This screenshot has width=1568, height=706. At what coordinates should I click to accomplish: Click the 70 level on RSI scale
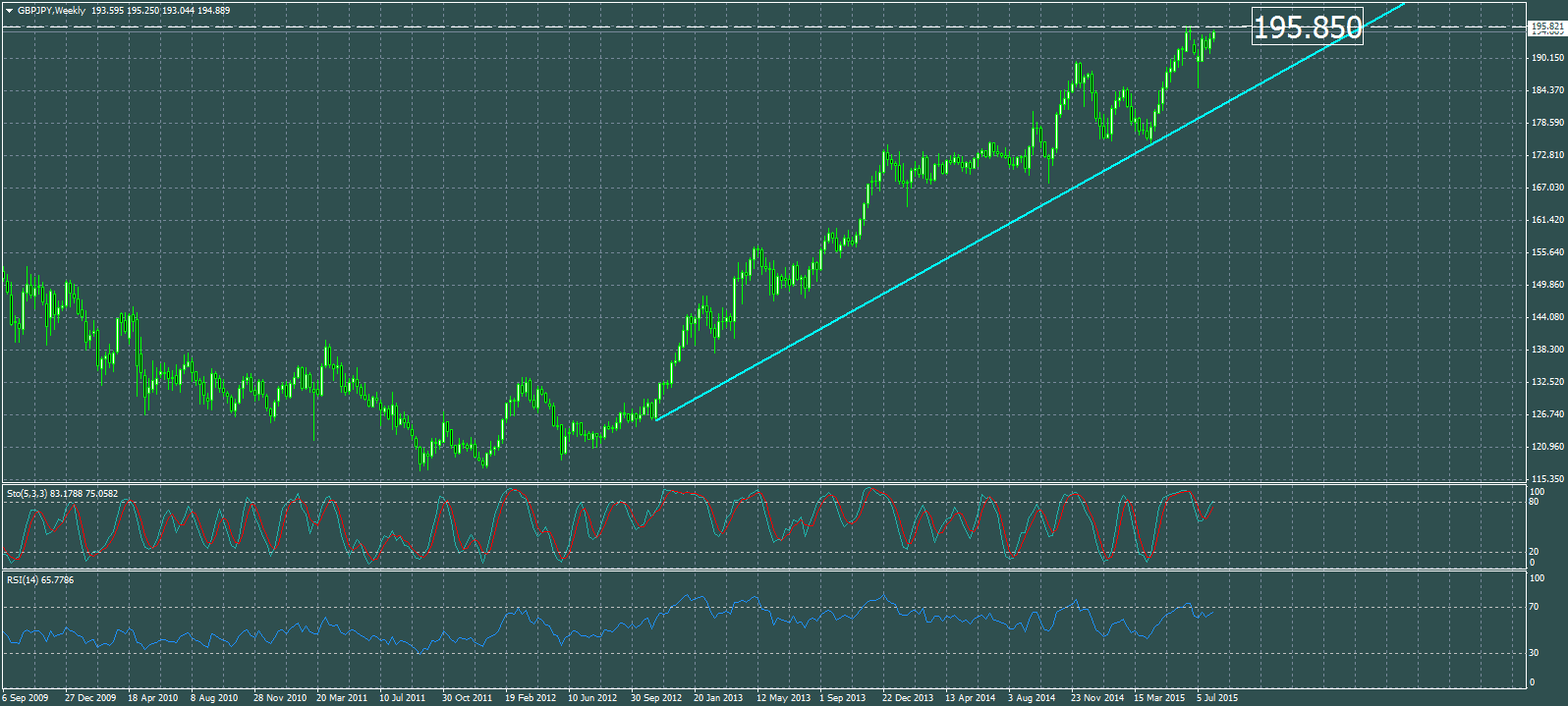point(1534,607)
